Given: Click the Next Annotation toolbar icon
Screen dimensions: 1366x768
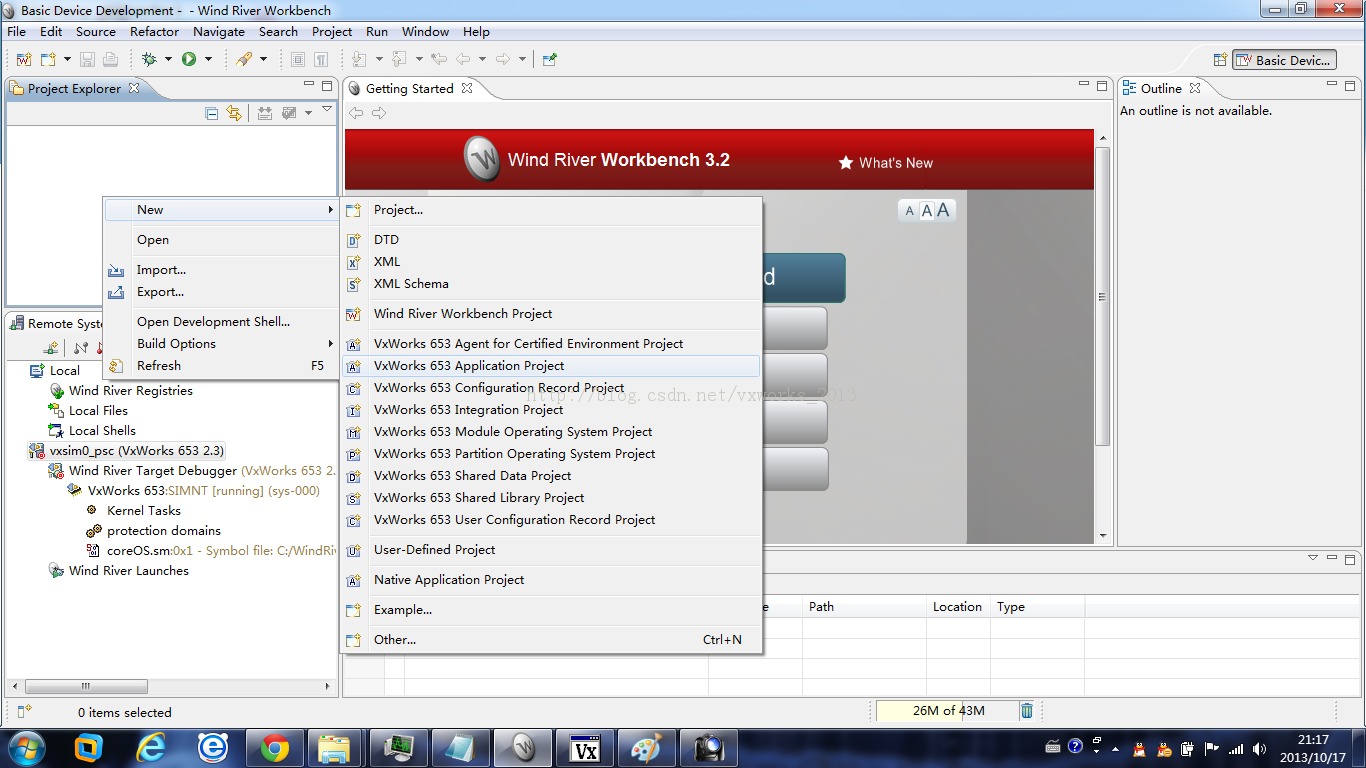Looking at the screenshot, I should point(360,59).
